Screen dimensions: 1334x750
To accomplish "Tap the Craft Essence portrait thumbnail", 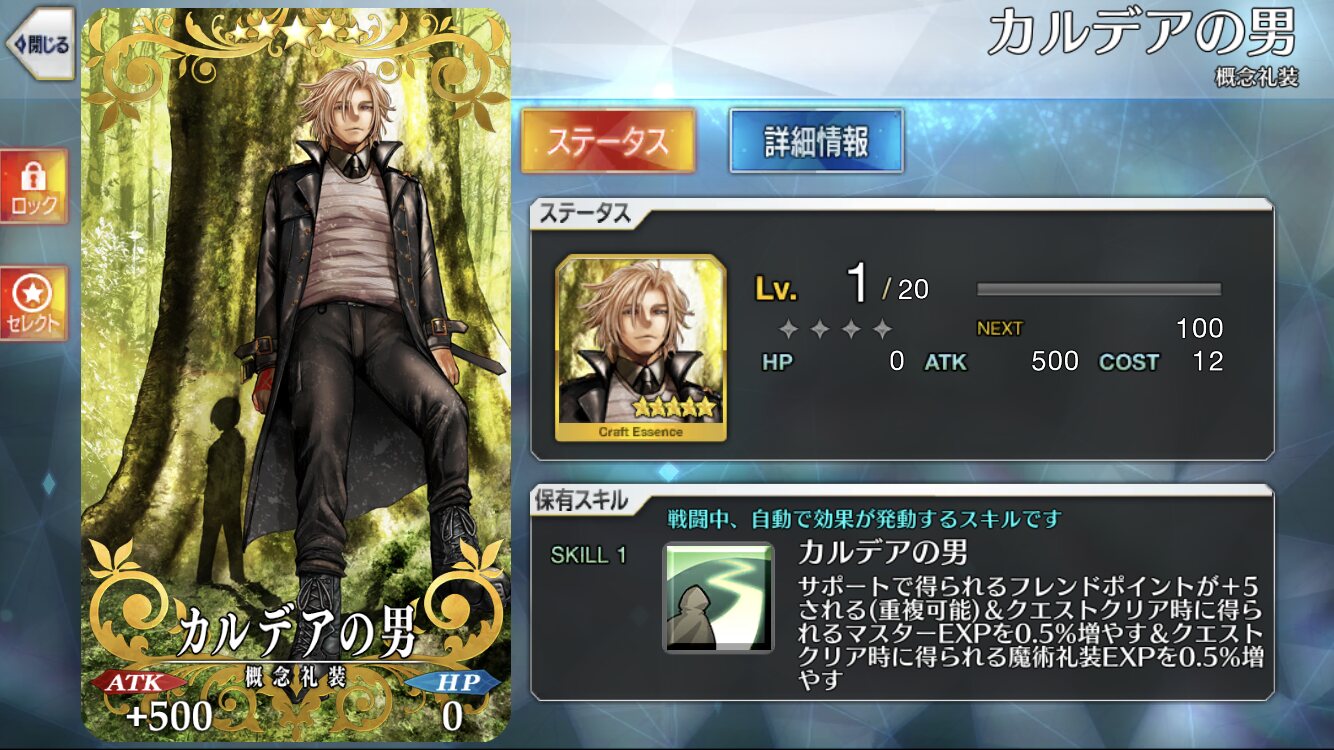I will [641, 348].
